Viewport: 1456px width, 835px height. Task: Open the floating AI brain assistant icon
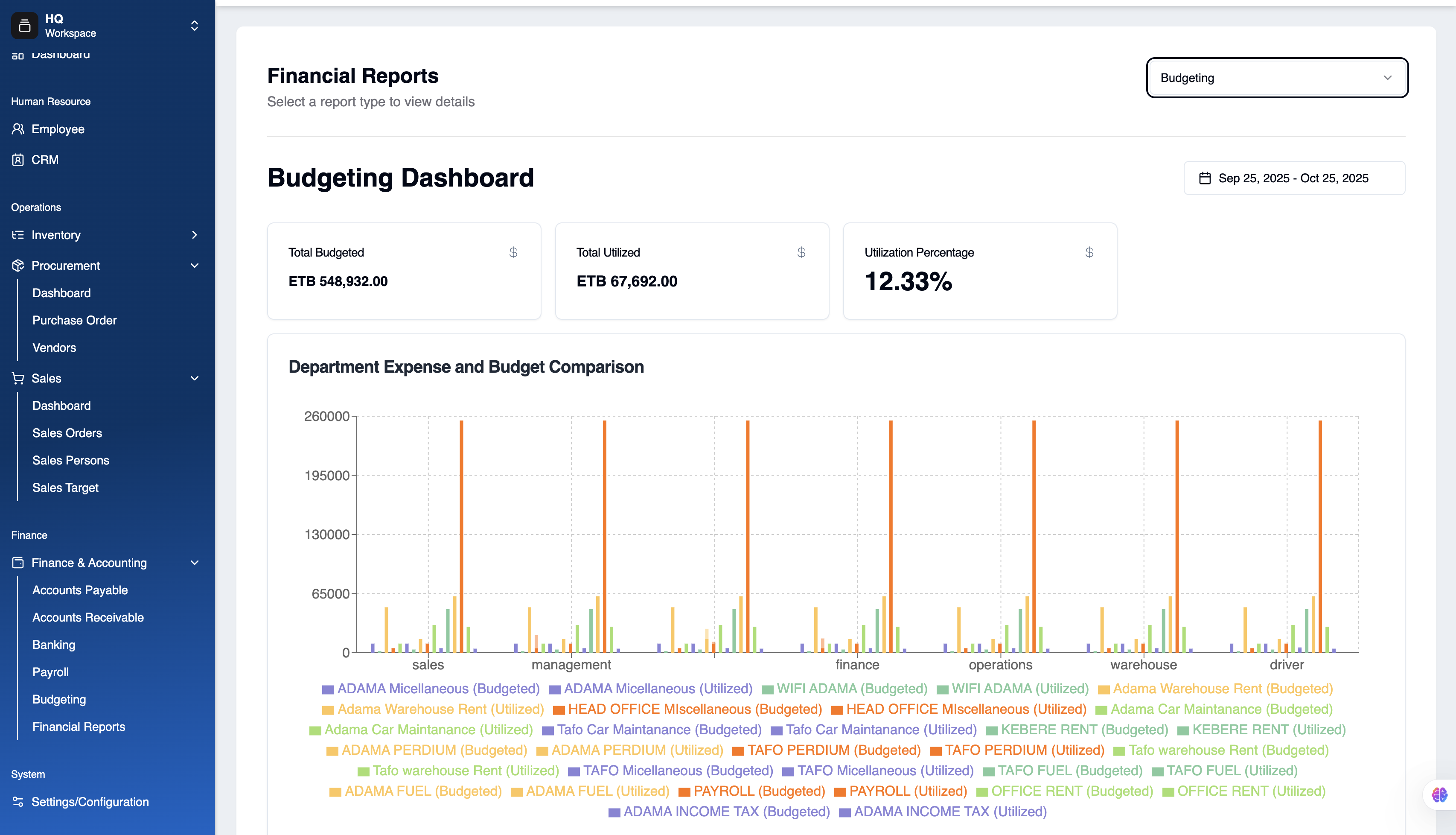(x=1439, y=795)
